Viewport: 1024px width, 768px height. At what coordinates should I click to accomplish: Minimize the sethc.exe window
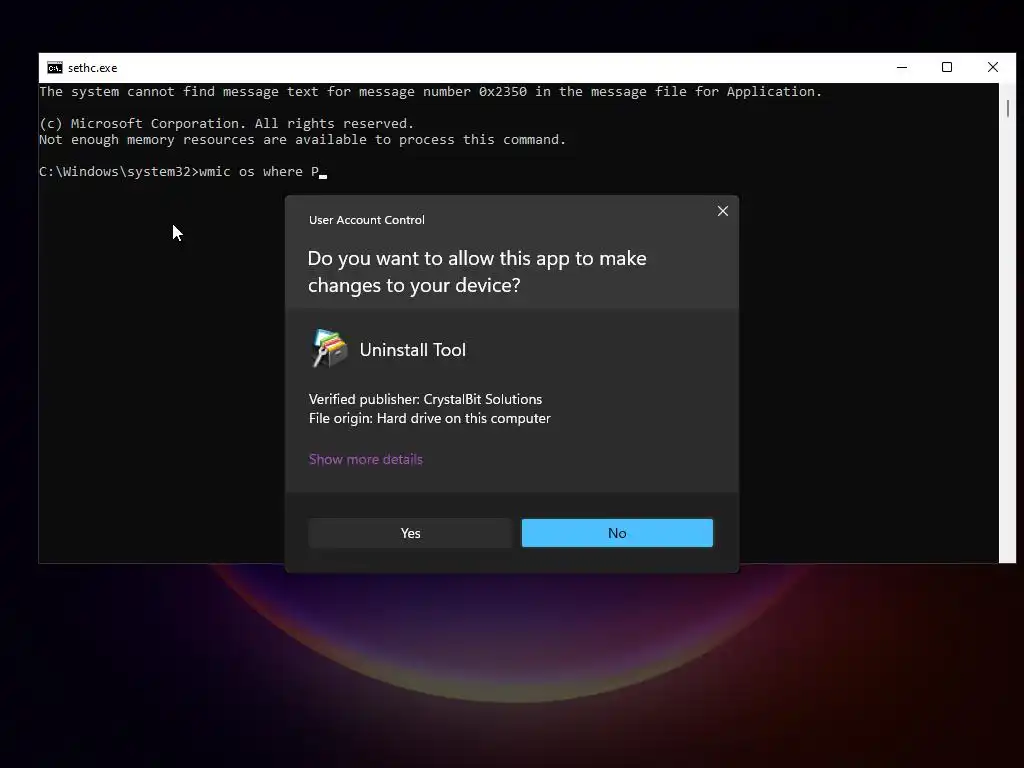click(x=902, y=67)
